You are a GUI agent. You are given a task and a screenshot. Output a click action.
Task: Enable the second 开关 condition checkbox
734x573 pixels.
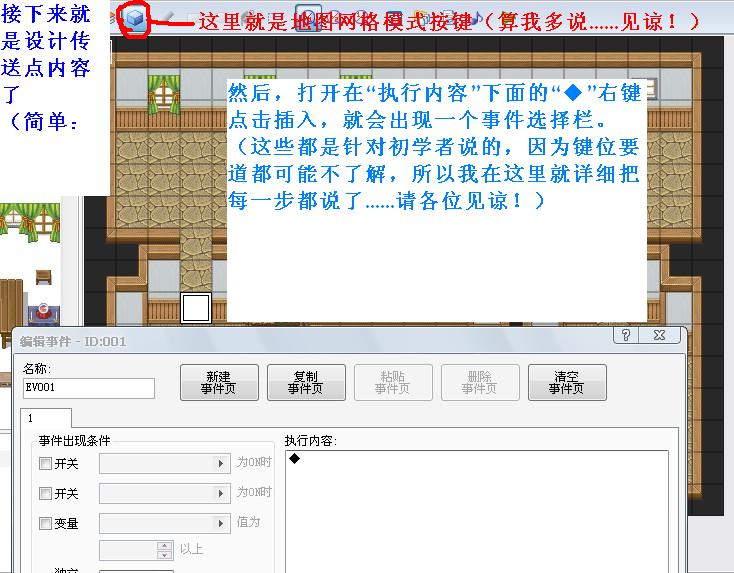coord(45,493)
